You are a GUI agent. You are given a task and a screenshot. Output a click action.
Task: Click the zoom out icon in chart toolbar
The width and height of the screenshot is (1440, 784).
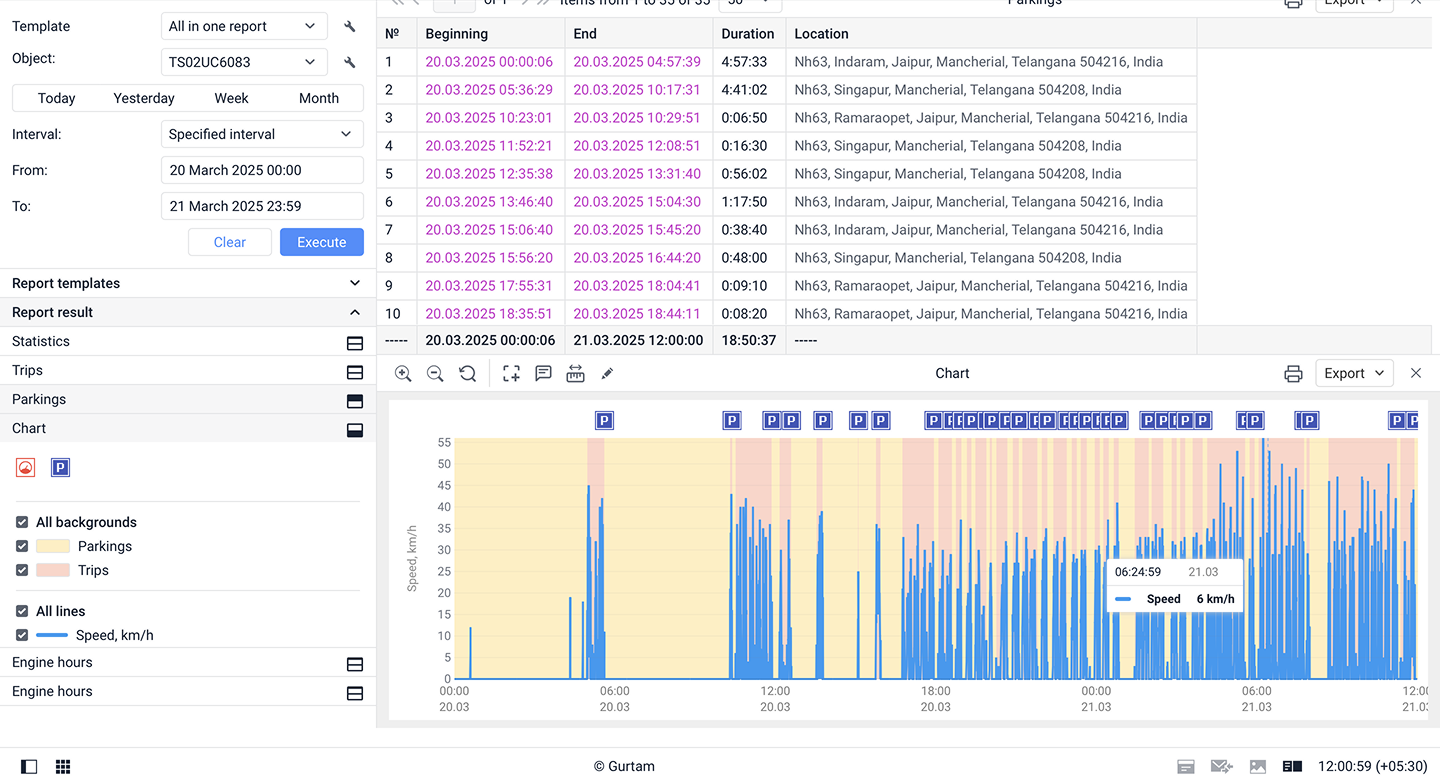tap(435, 373)
